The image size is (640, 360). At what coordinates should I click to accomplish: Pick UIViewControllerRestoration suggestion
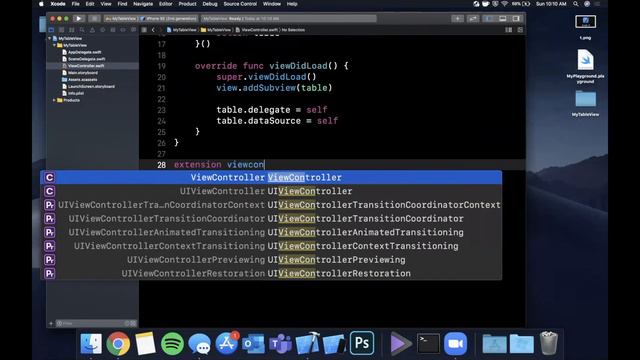tap(271, 273)
